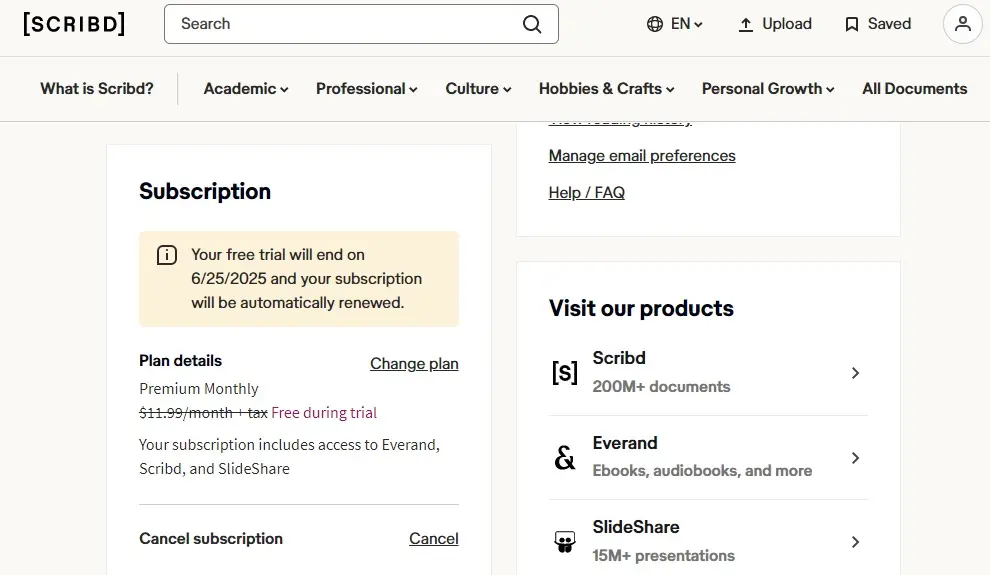This screenshot has height=575, width=990.
Task: Click the magnifying glass search icon
Action: coord(532,24)
